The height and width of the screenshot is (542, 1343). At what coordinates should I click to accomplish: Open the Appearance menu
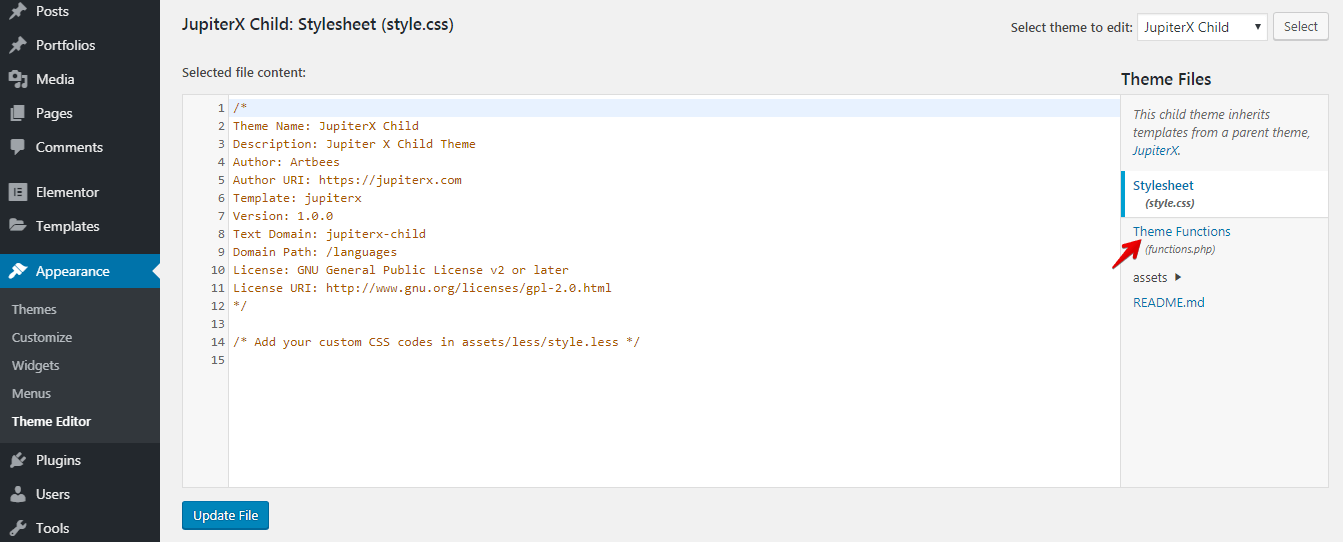73,271
